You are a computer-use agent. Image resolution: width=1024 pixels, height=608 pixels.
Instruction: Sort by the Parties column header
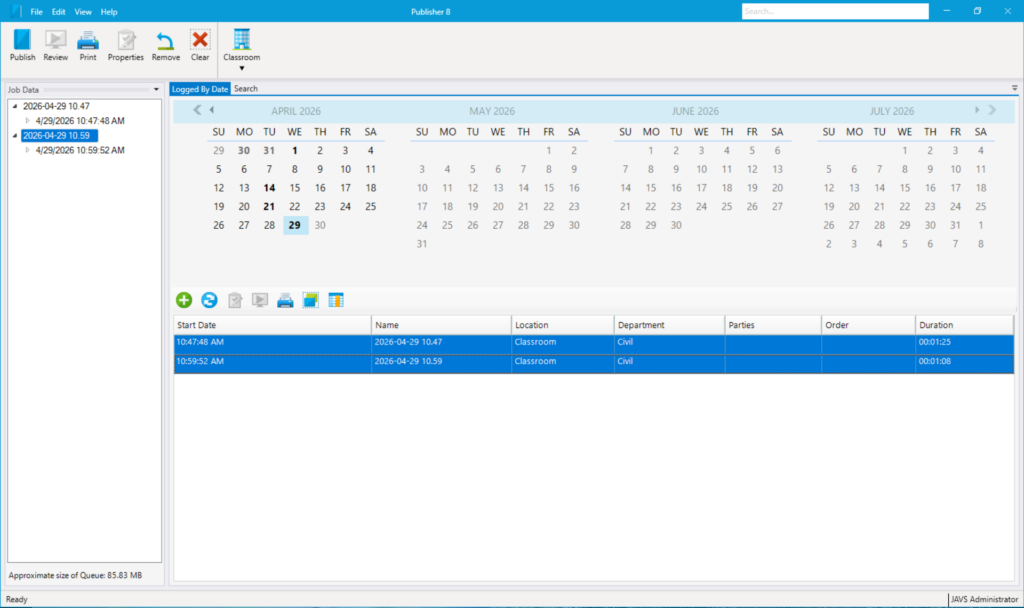coord(773,325)
